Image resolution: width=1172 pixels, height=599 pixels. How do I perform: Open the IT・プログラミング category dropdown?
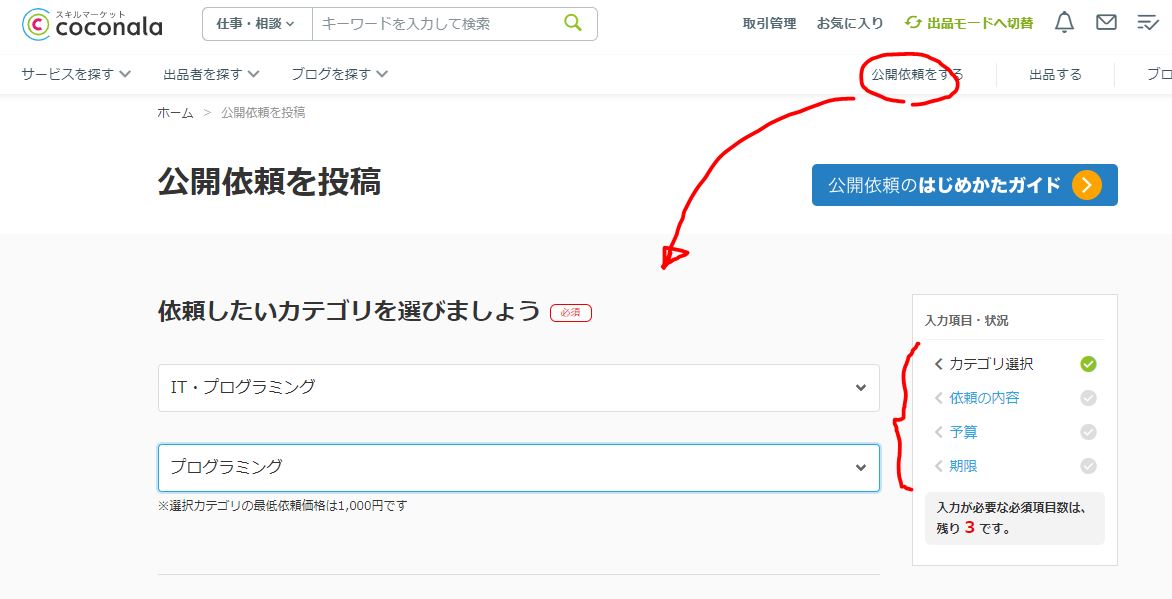518,387
